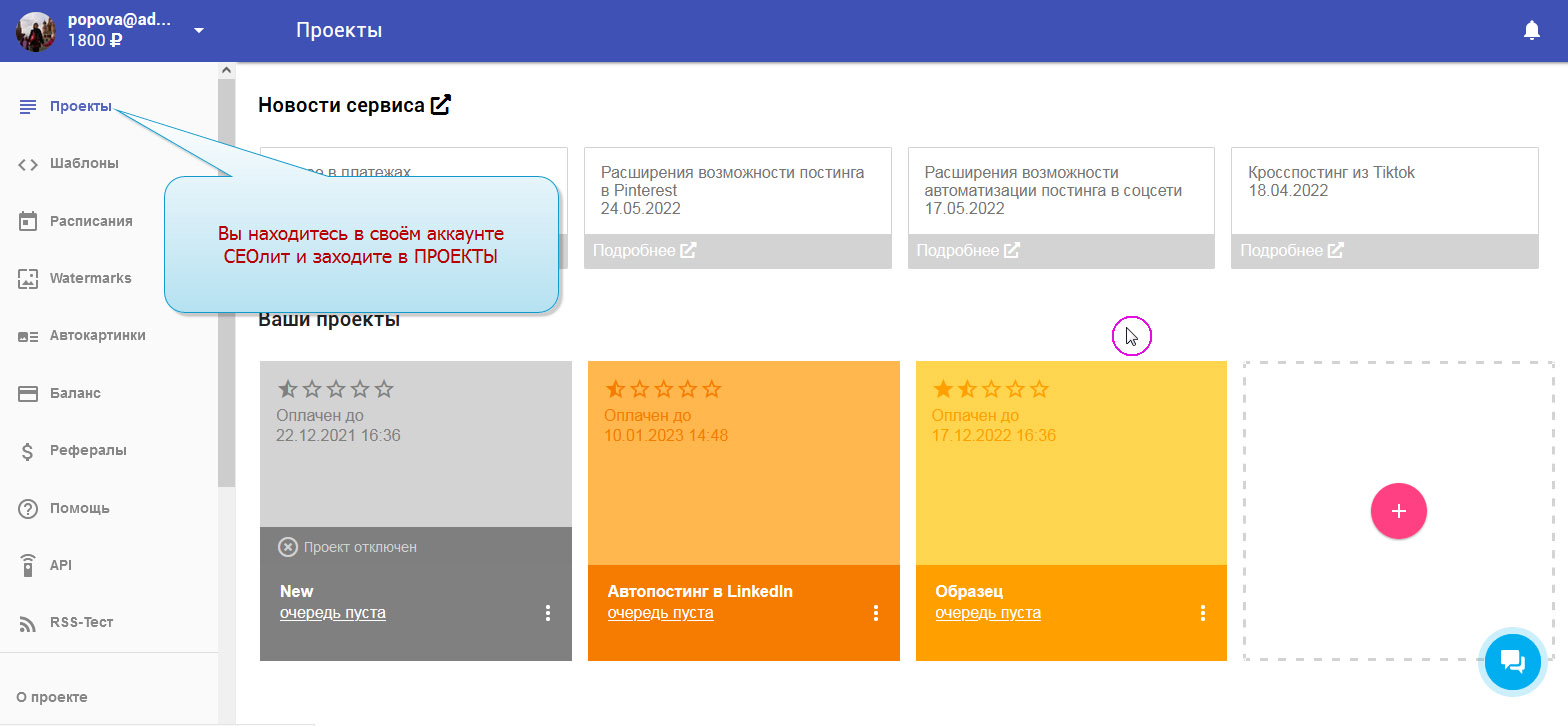
Task: Click the sidebar scrollbar up arrow
Action: click(x=226, y=71)
